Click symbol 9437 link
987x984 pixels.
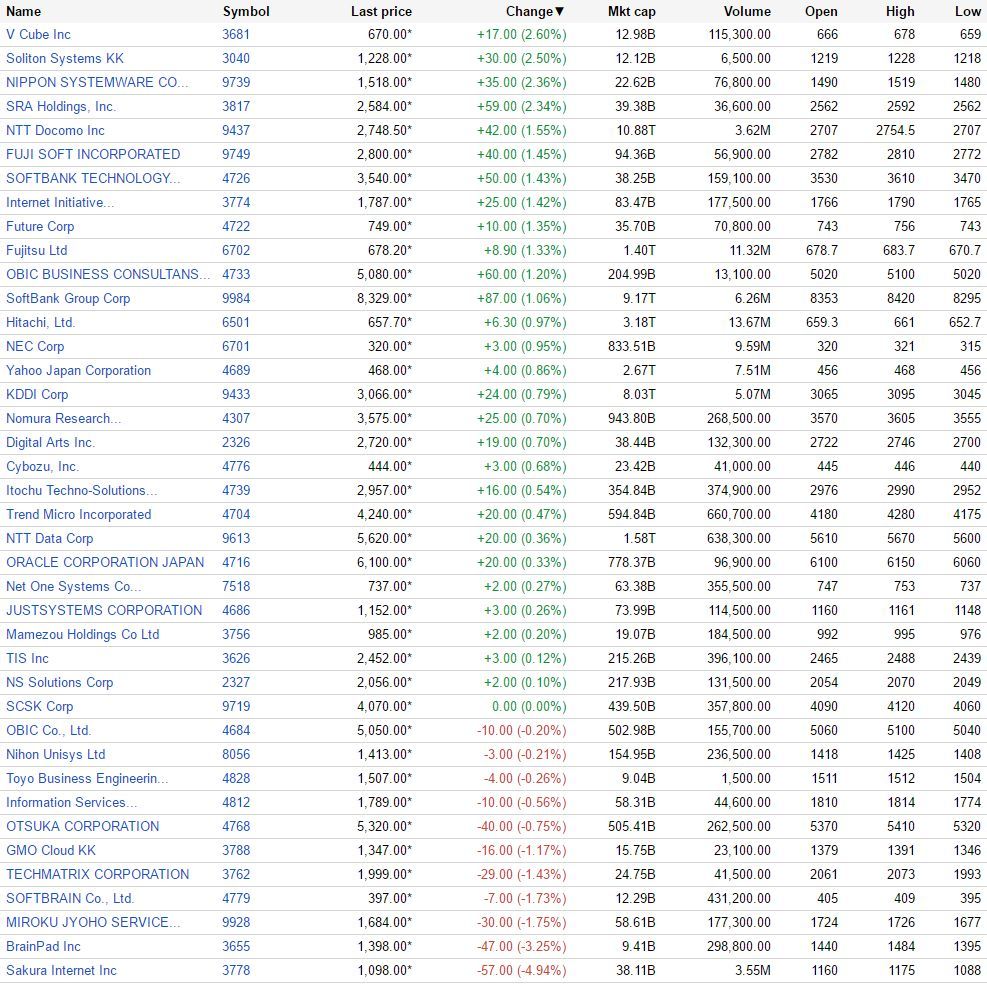(x=236, y=130)
